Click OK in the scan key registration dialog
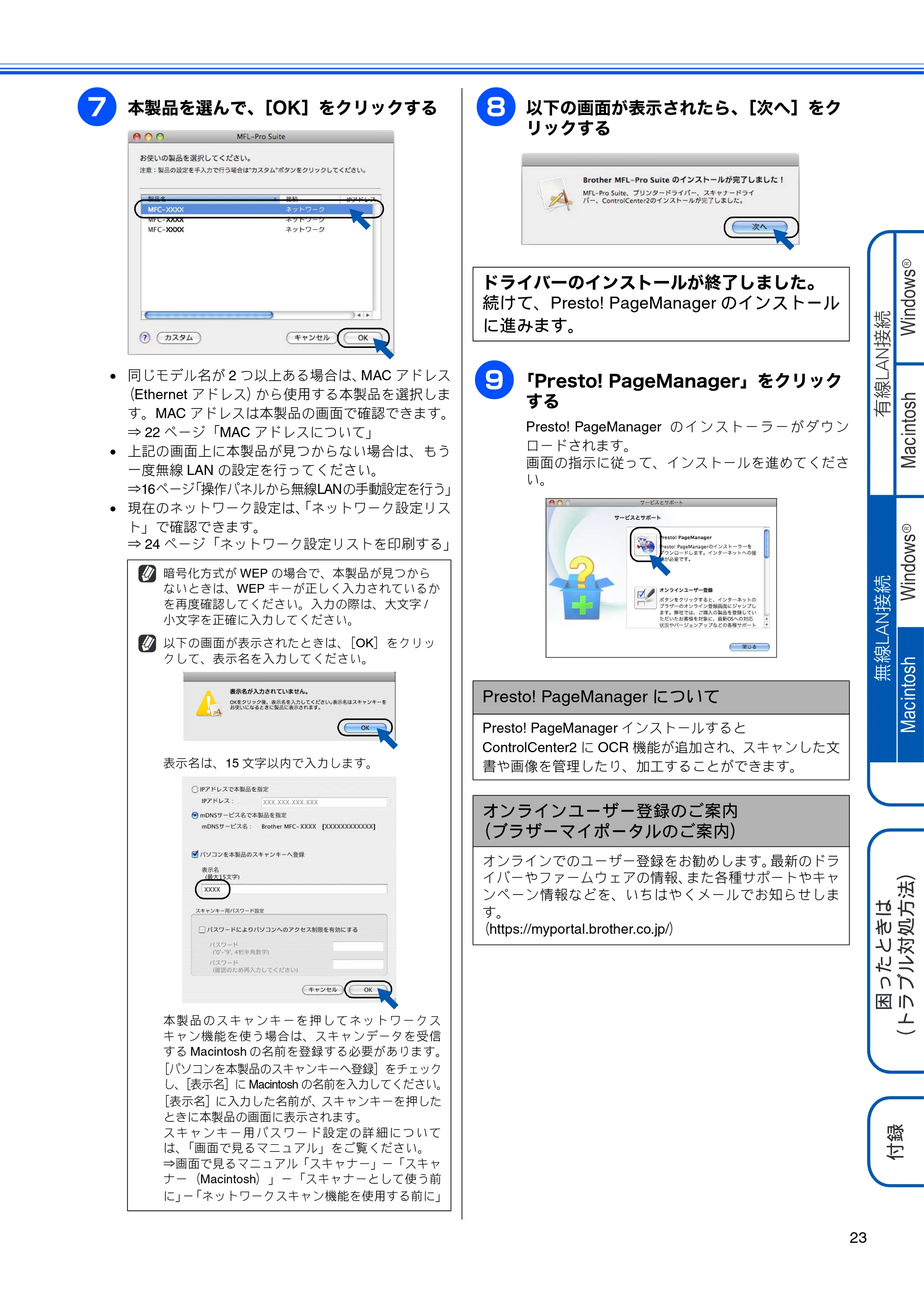 [x=368, y=990]
